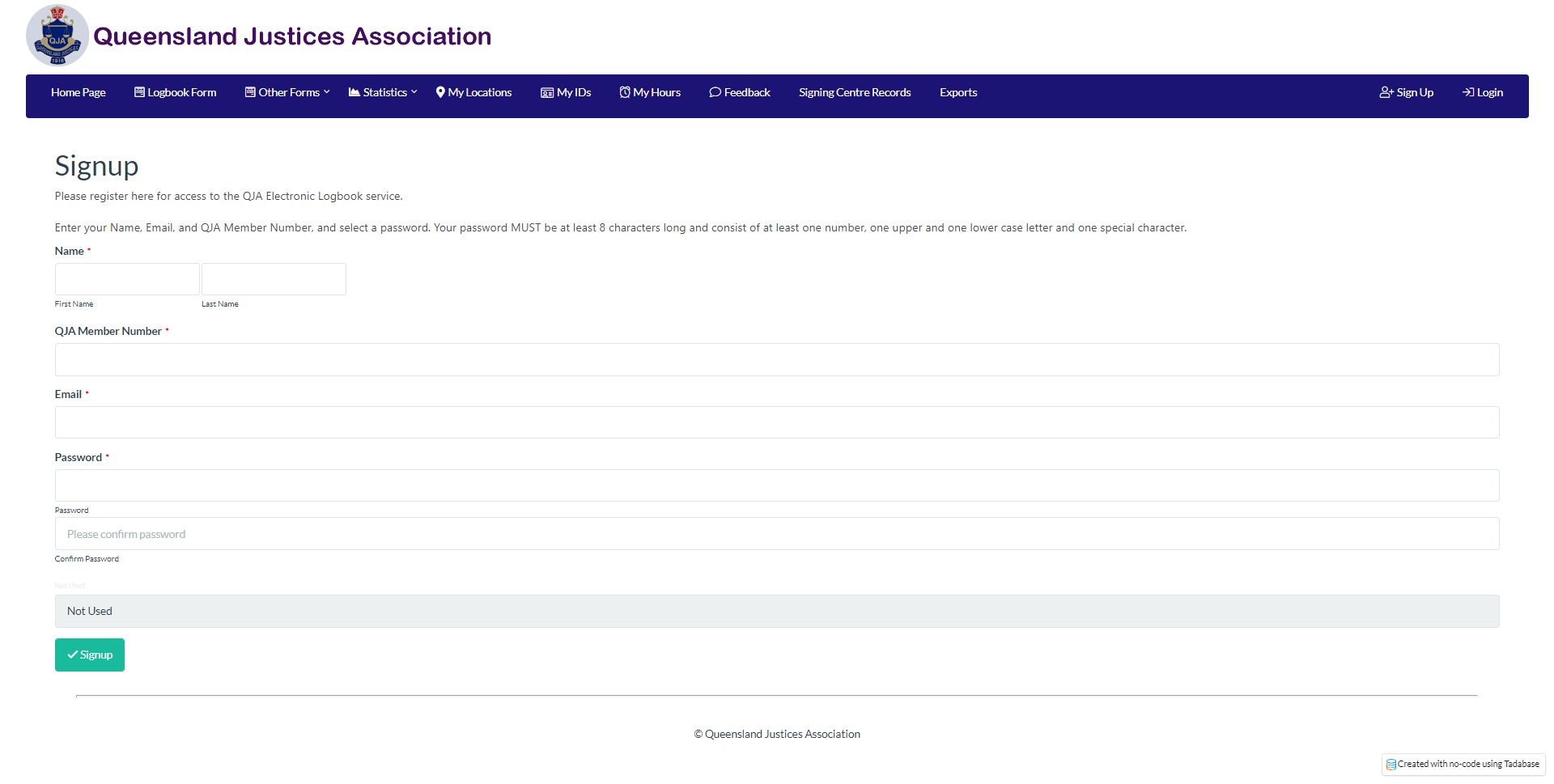The image size is (1554, 784).
Task: Focus the QJA Member Number field
Action: (777, 359)
